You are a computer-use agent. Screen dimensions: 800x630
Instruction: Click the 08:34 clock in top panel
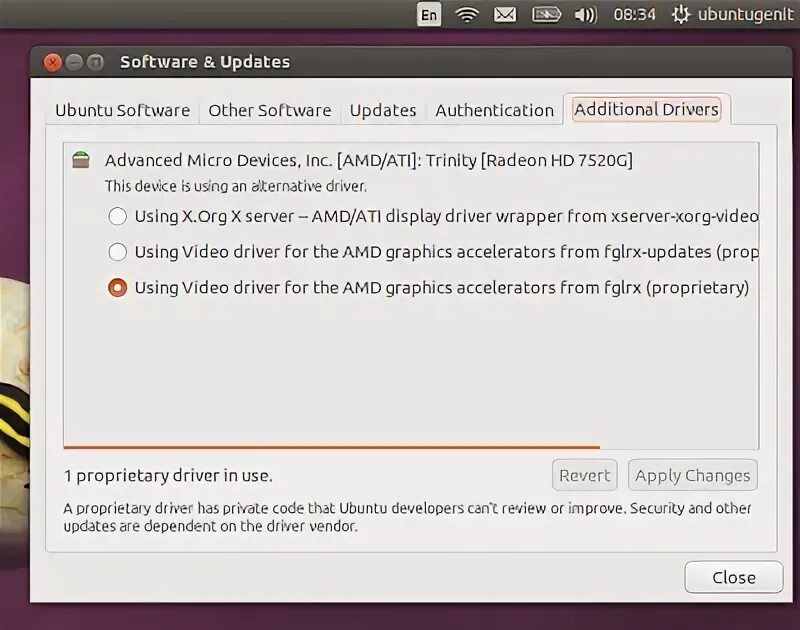634,14
